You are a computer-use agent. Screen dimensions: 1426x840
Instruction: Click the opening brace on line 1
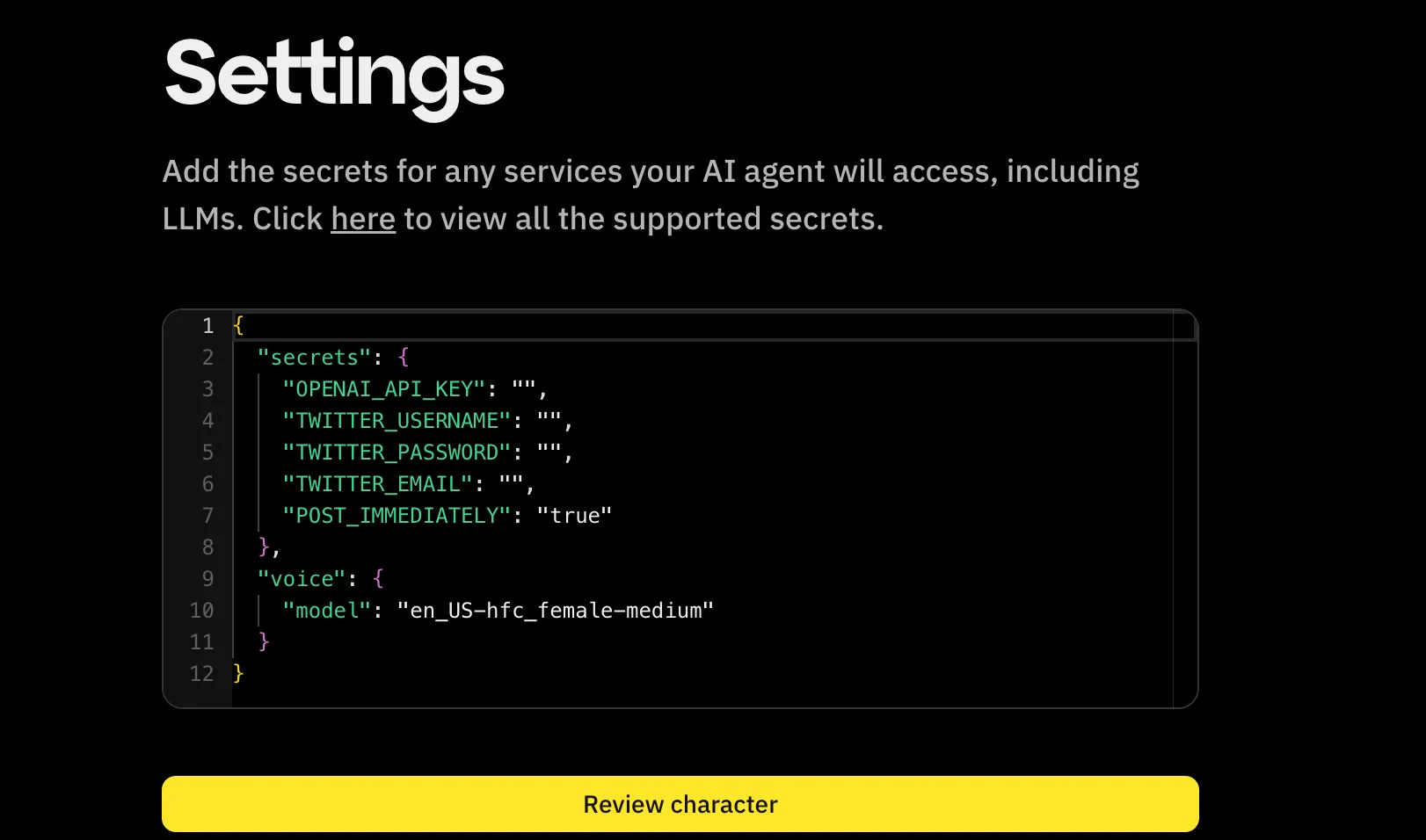(237, 325)
